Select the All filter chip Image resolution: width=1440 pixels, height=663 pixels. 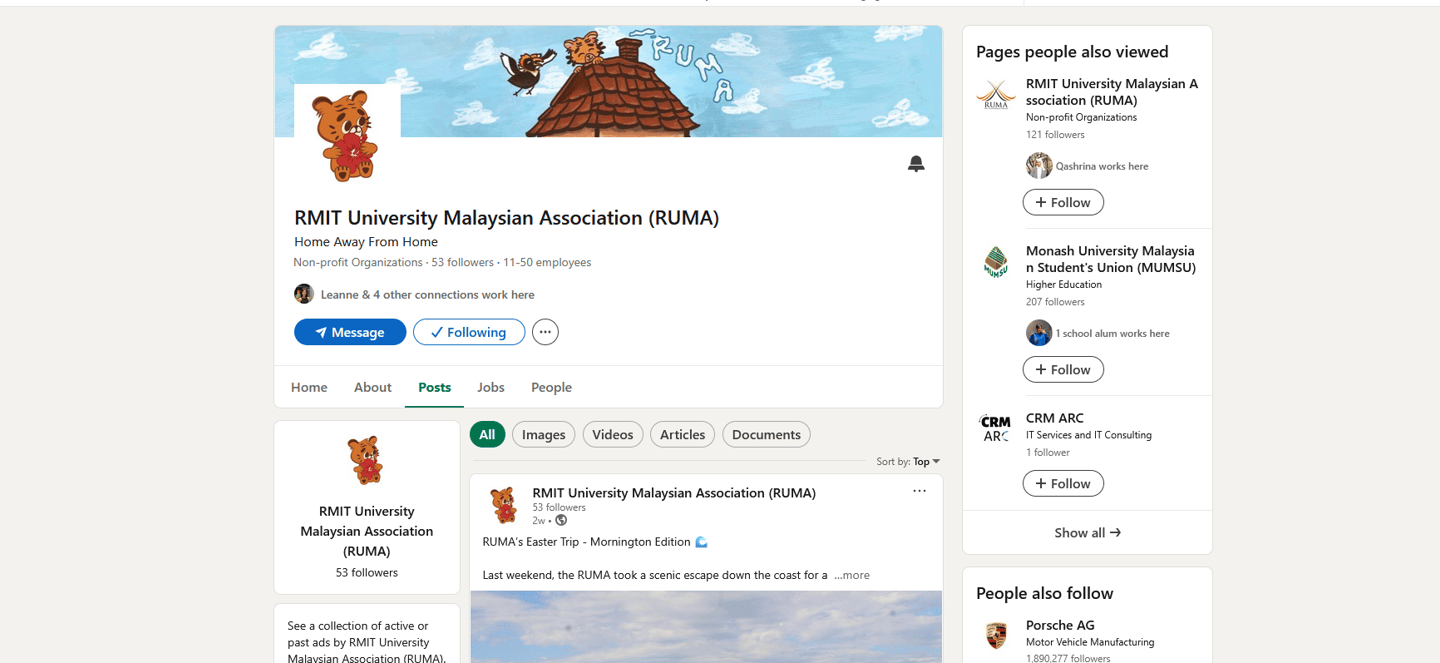point(487,434)
